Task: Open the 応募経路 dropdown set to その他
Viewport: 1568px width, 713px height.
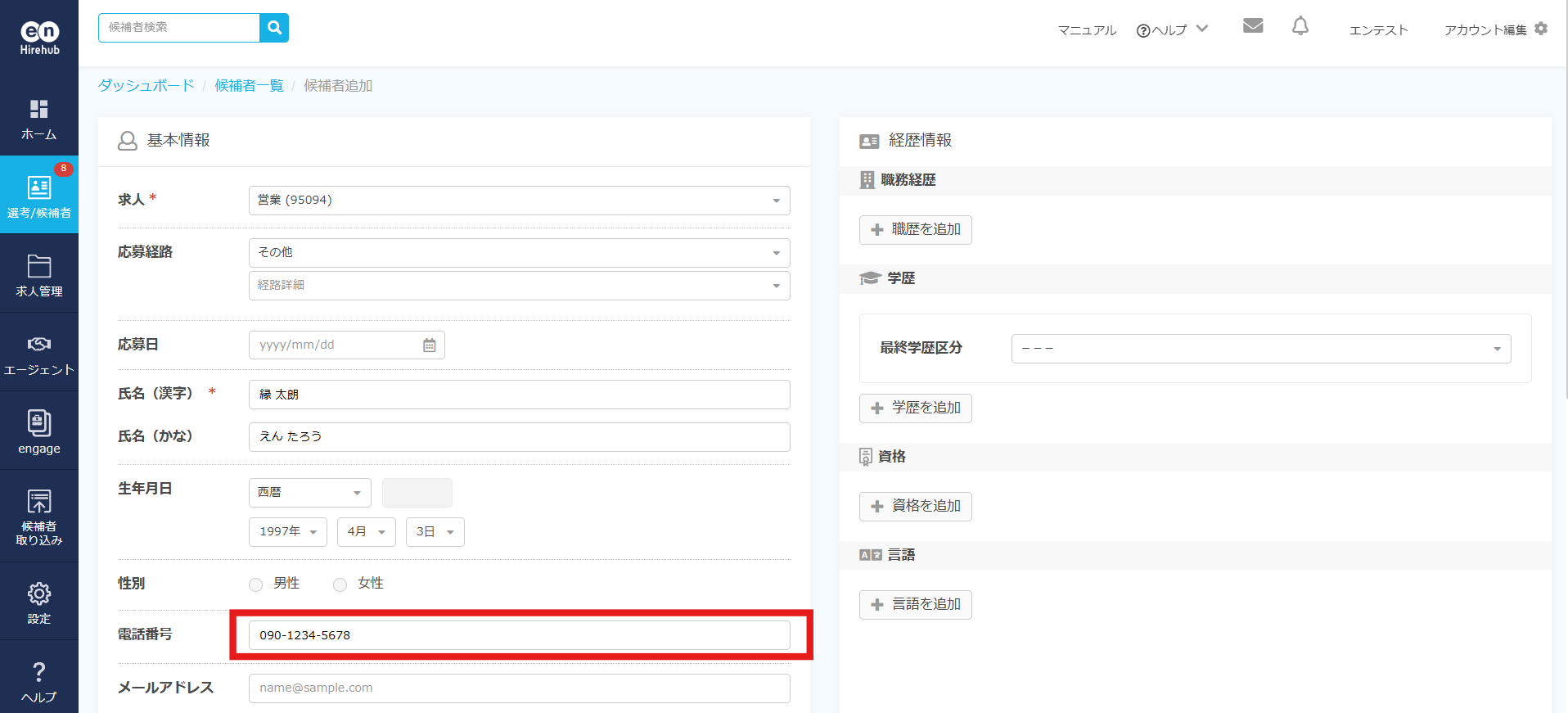Action: click(x=519, y=253)
